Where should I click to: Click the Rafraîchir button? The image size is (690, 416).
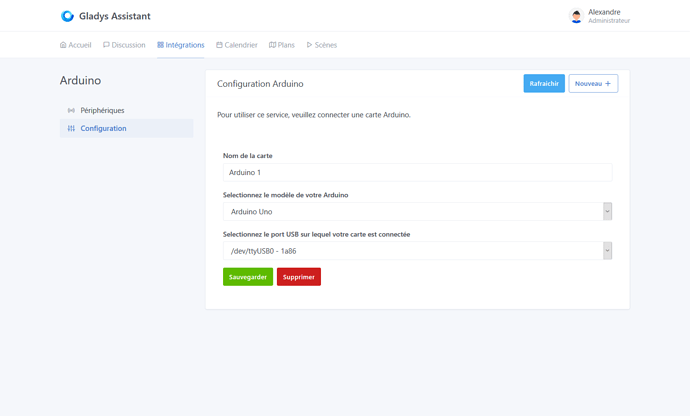coord(544,84)
